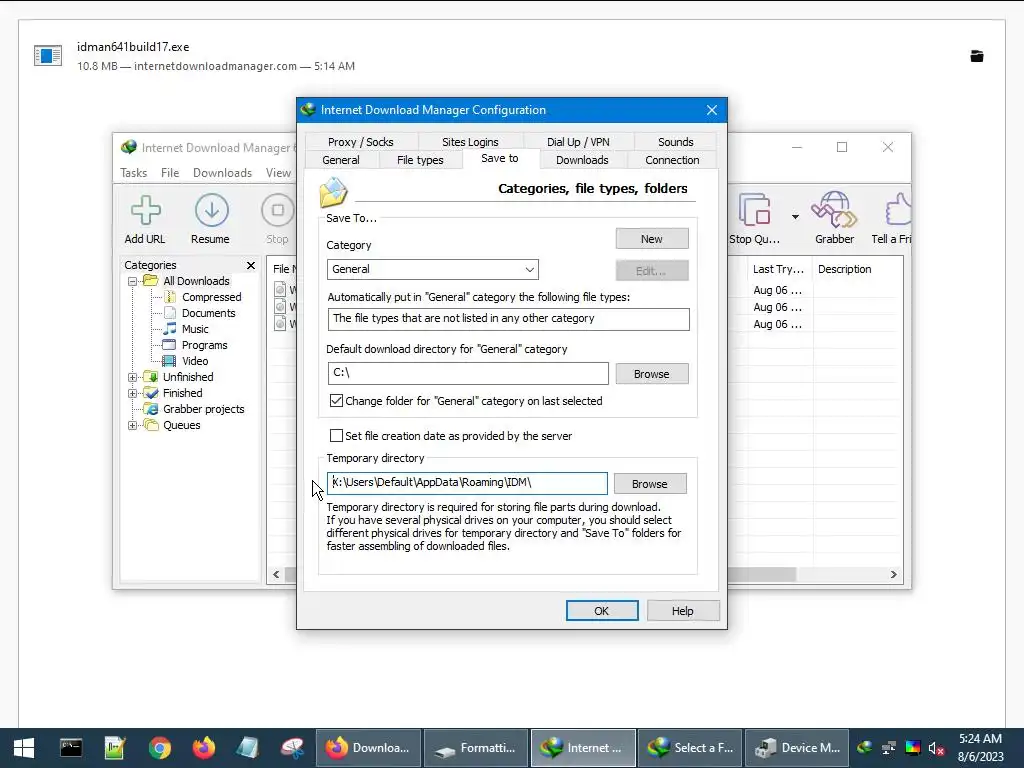Click the Description column header
The image size is (1024, 768).
tap(844, 269)
